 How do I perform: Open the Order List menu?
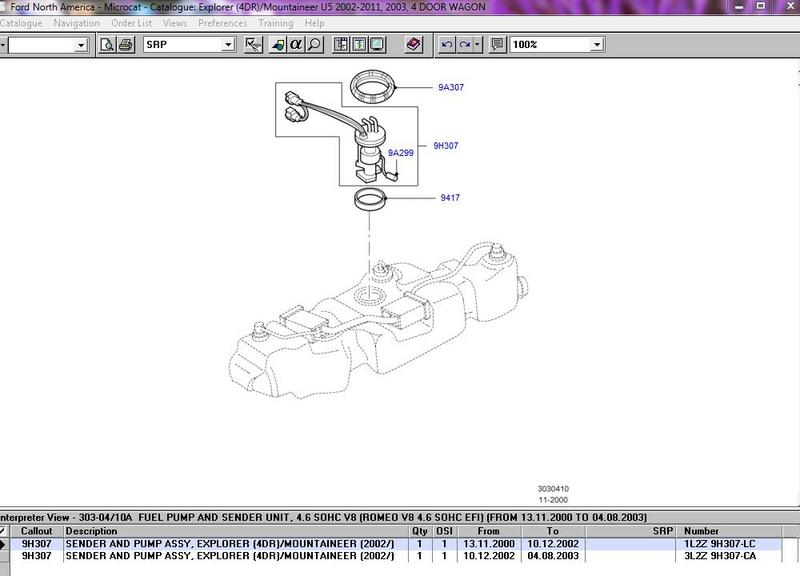click(x=132, y=23)
